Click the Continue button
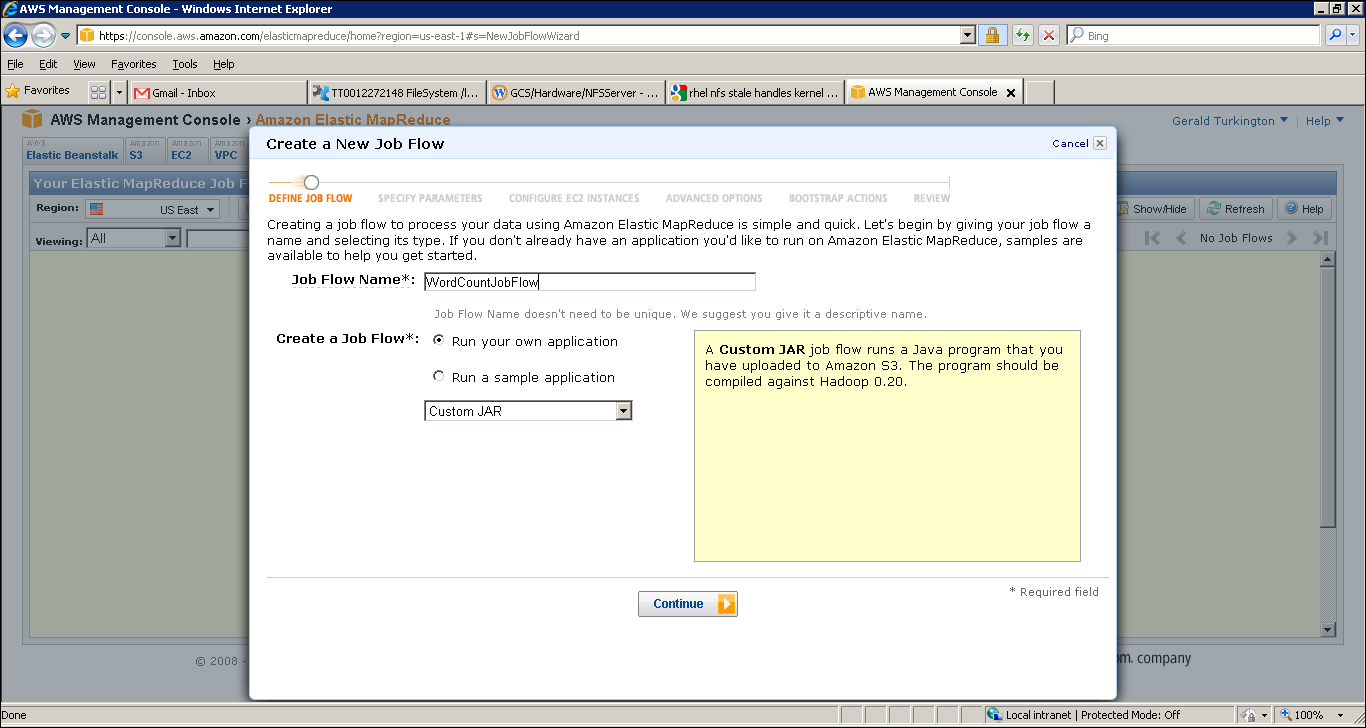1366x728 pixels. pos(688,604)
